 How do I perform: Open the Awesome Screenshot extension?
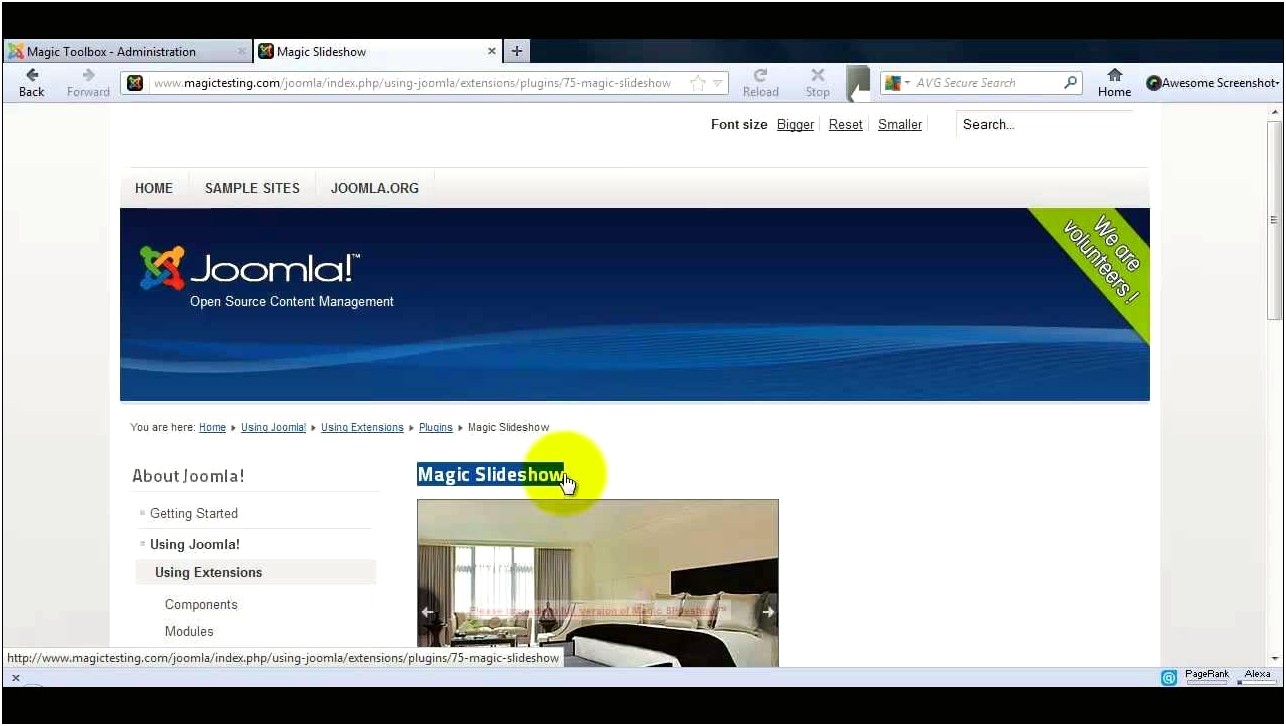tap(1212, 83)
